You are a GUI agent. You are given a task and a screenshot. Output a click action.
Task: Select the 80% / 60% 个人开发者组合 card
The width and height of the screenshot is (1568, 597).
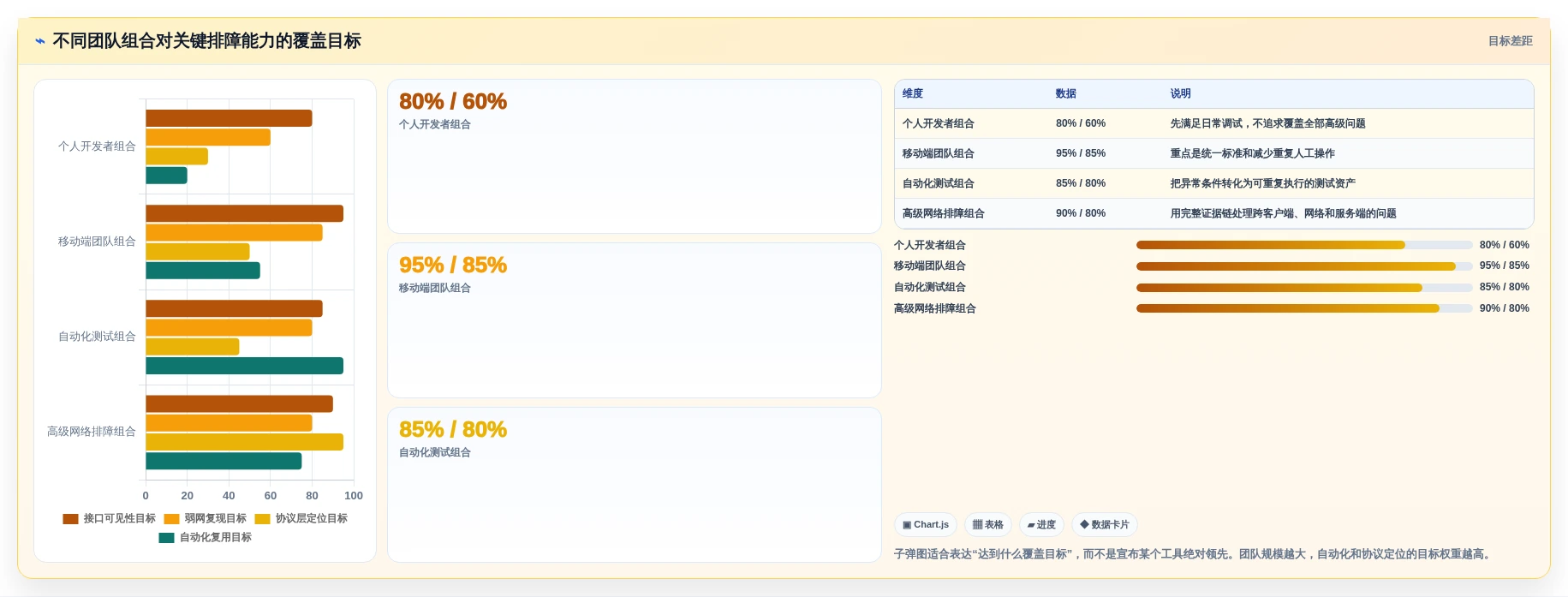[635, 156]
